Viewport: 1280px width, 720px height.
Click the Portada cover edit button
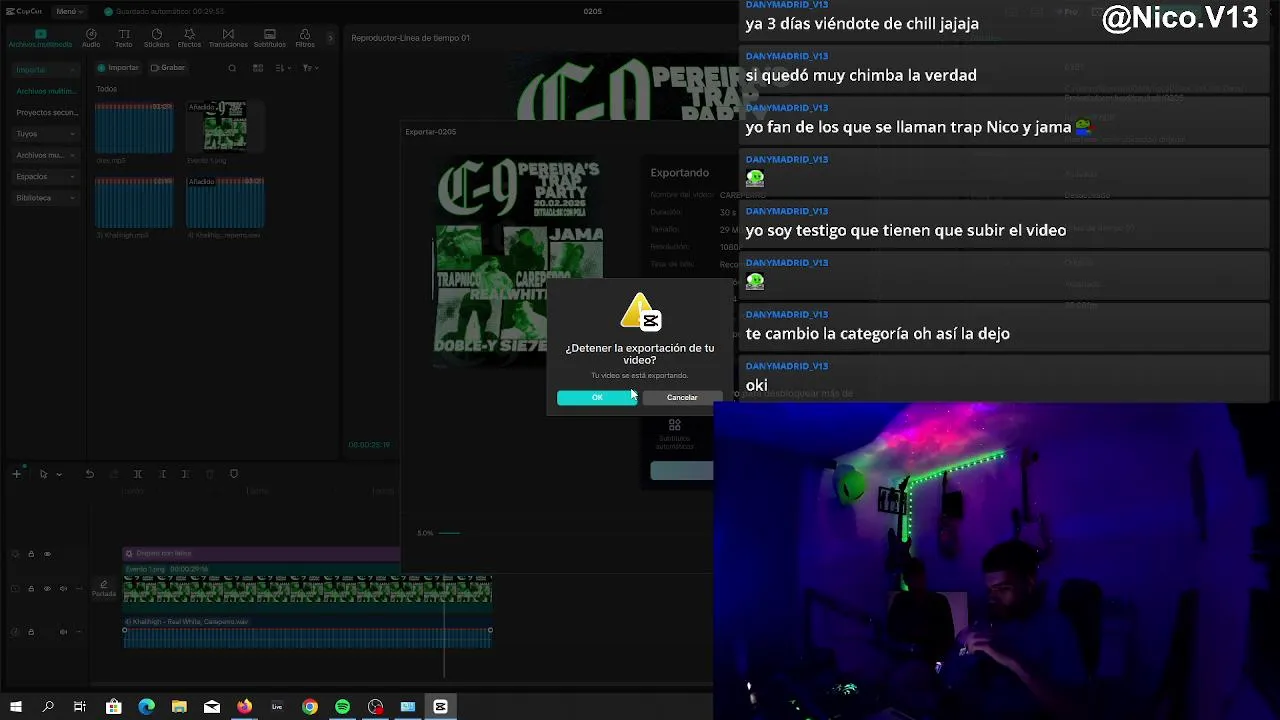104,589
